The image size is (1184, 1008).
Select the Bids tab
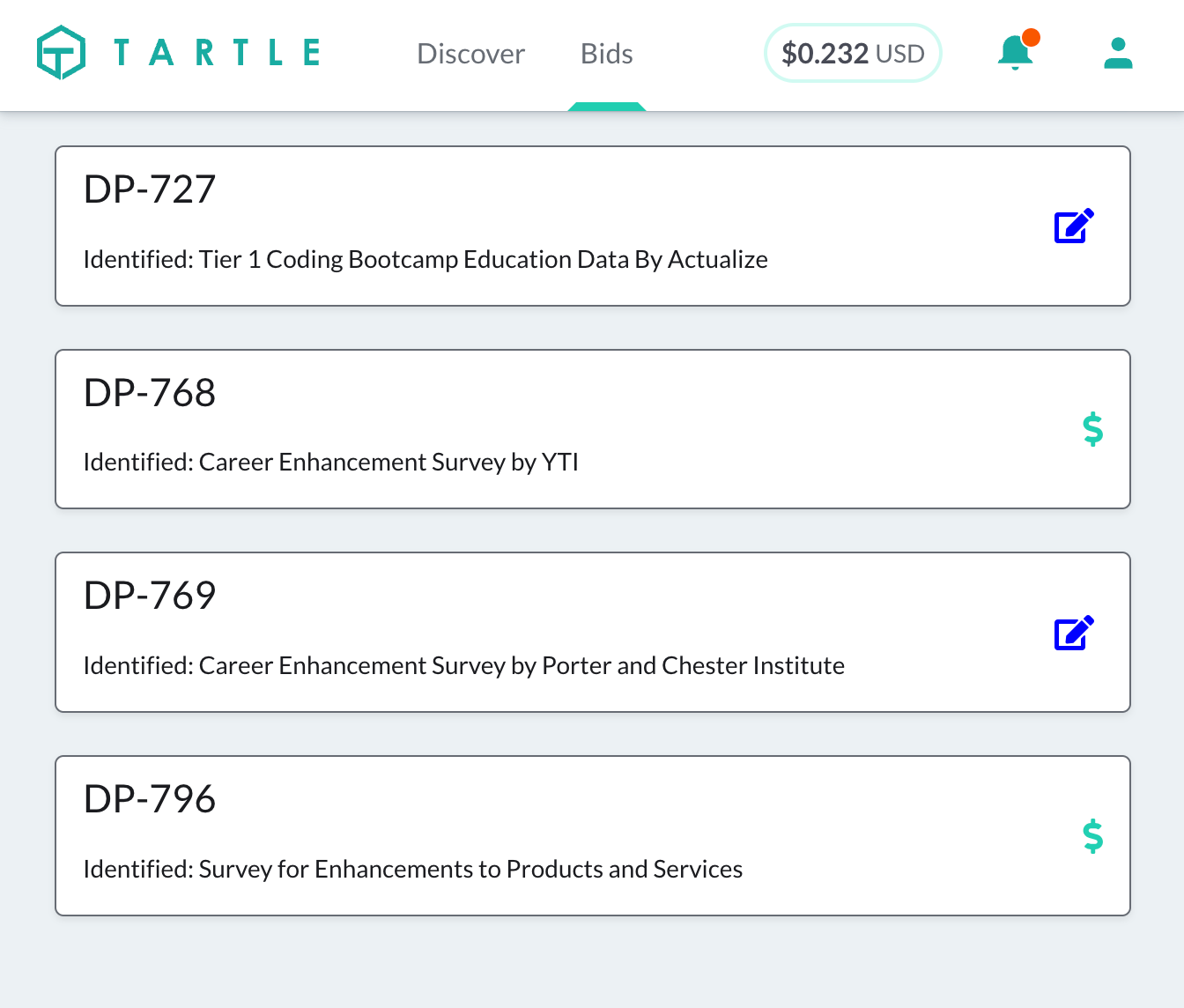[606, 54]
